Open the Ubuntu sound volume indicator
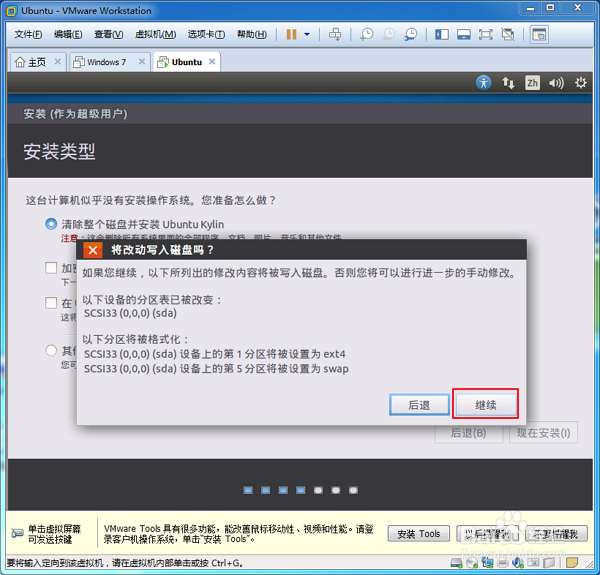Screen dimensions: 600x575 click(x=556, y=83)
